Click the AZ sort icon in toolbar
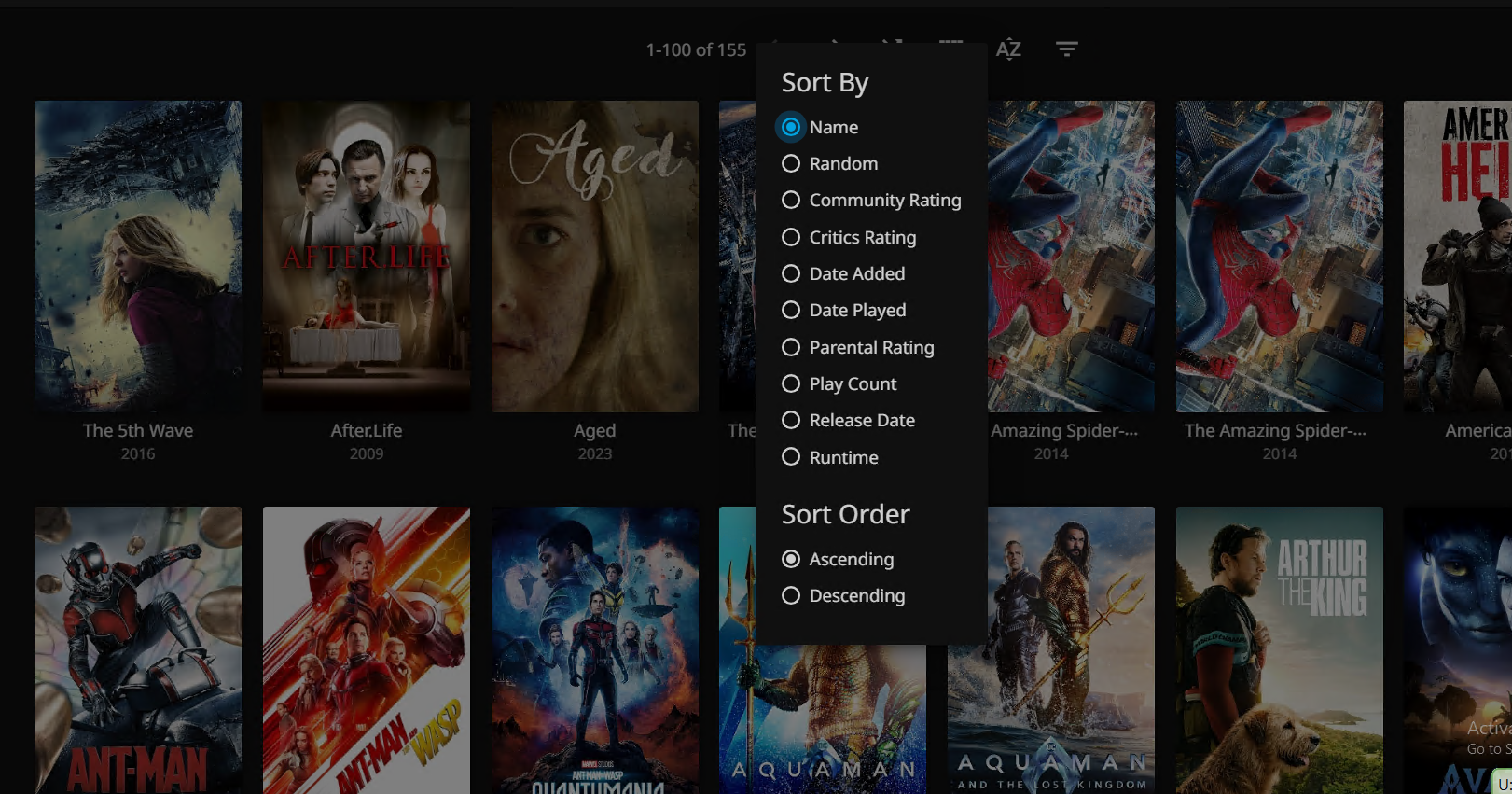 pos(1008,49)
